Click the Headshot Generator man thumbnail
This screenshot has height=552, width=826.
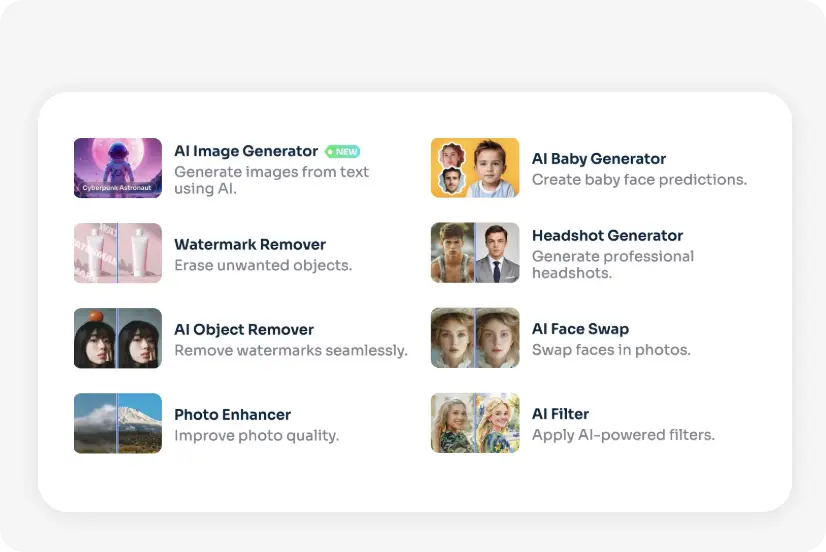point(475,253)
